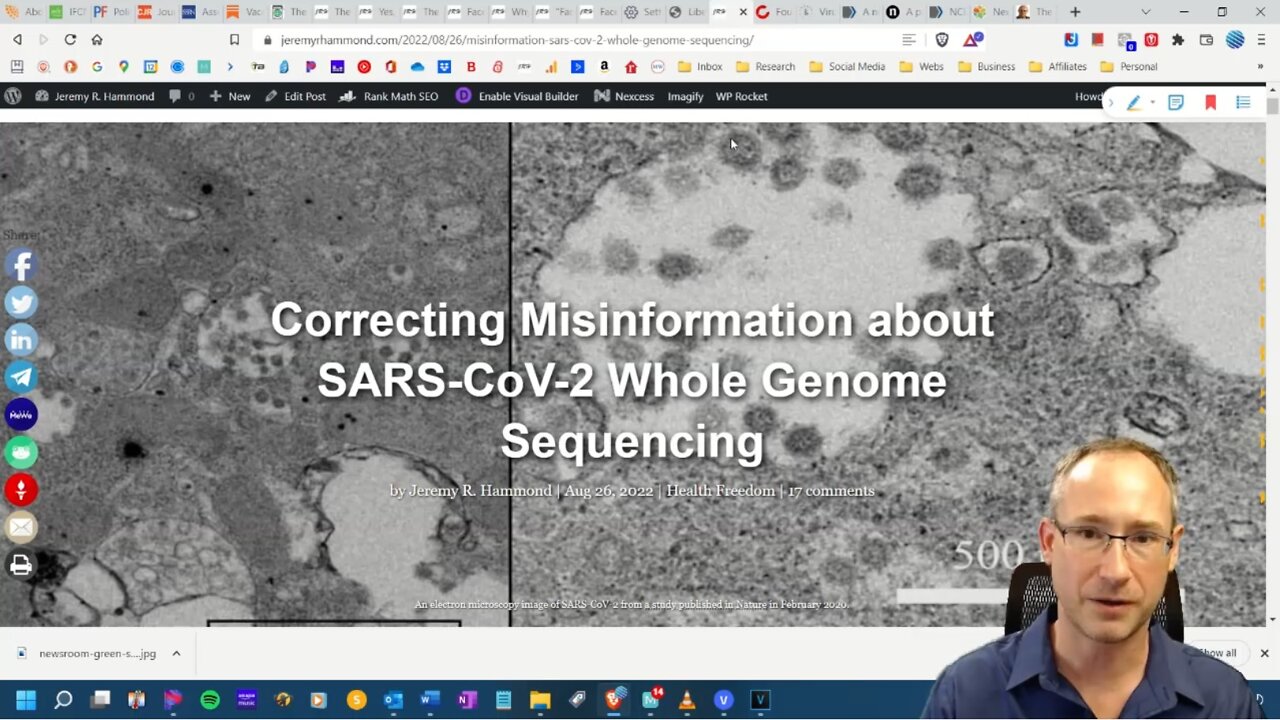Open tab search dropdown arrow
Screen dimensions: 1280x720
coord(1145,12)
